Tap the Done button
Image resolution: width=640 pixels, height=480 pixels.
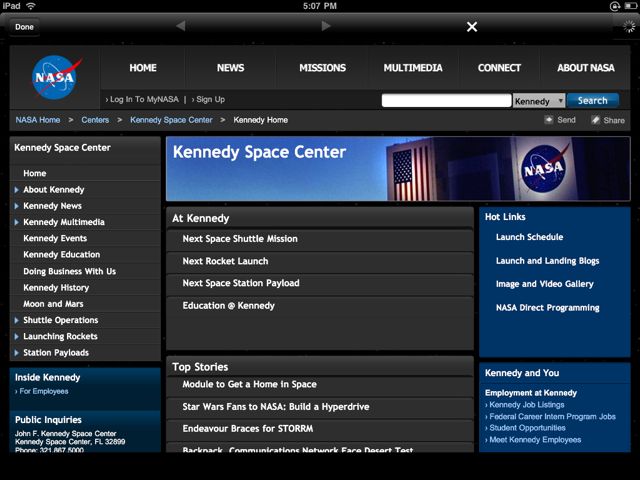24,27
